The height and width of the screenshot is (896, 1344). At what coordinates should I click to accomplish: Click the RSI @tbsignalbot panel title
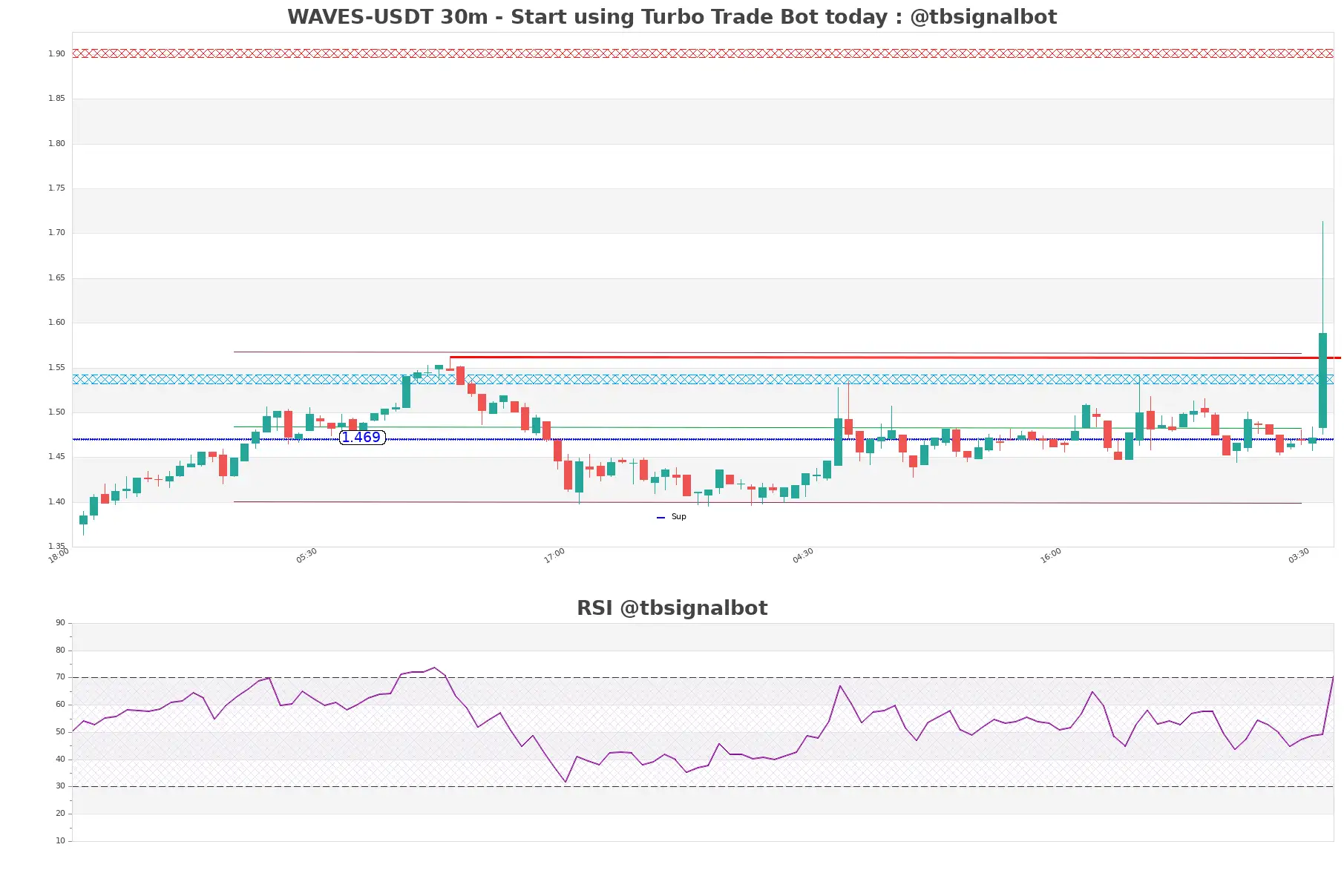pos(672,608)
